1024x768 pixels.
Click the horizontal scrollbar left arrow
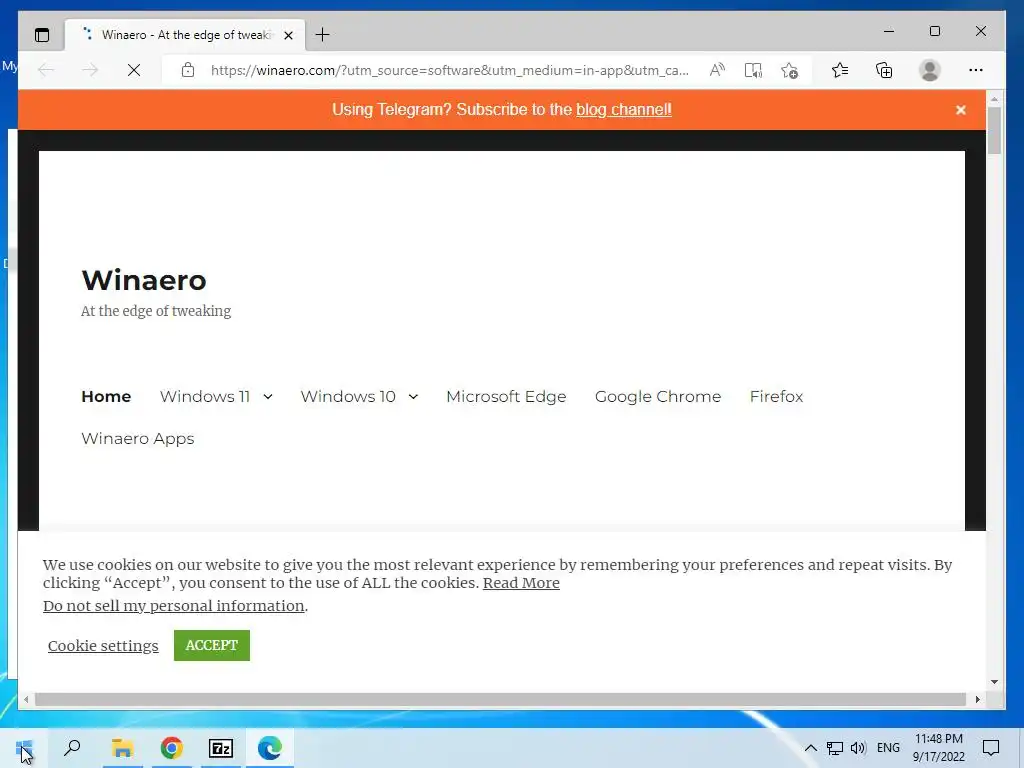coord(25,699)
